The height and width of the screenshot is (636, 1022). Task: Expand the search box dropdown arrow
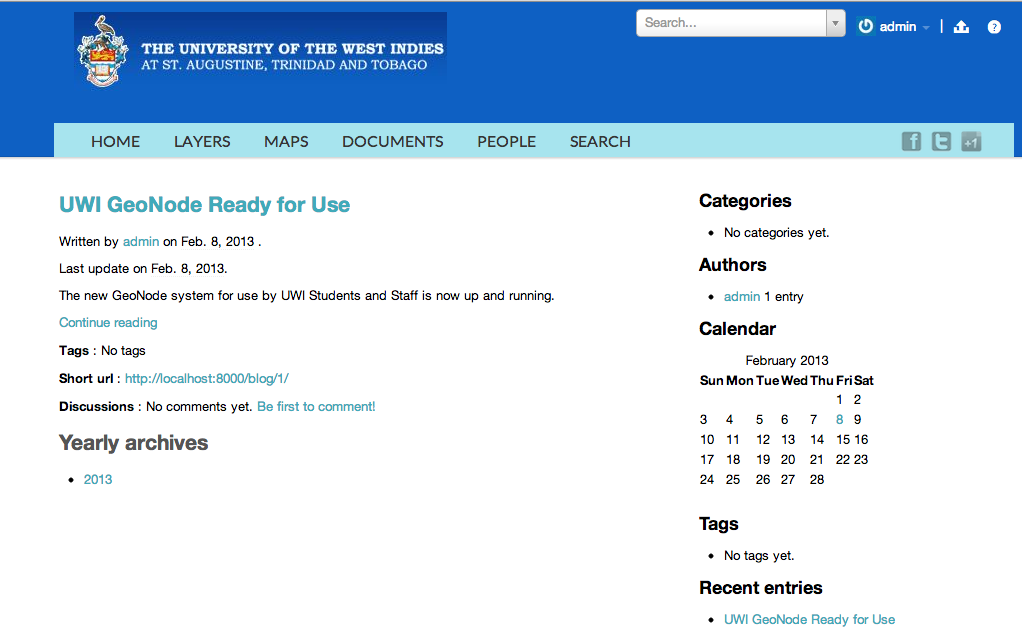tap(836, 23)
